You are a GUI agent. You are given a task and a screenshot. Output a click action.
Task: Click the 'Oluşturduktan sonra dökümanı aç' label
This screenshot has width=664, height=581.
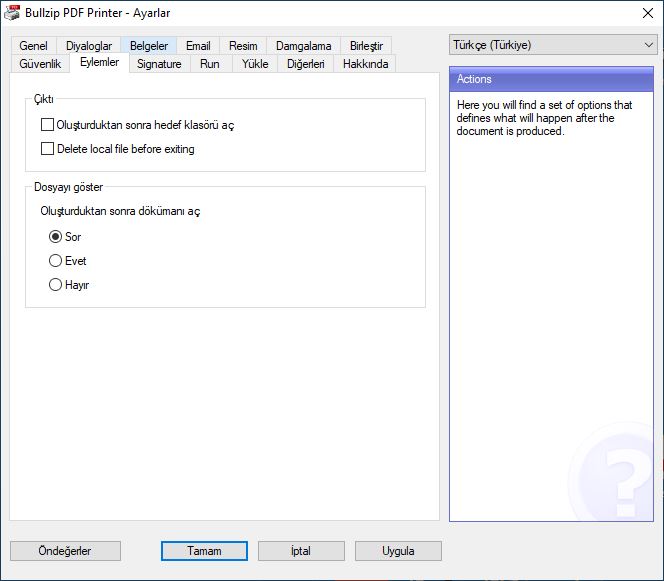pos(120,211)
